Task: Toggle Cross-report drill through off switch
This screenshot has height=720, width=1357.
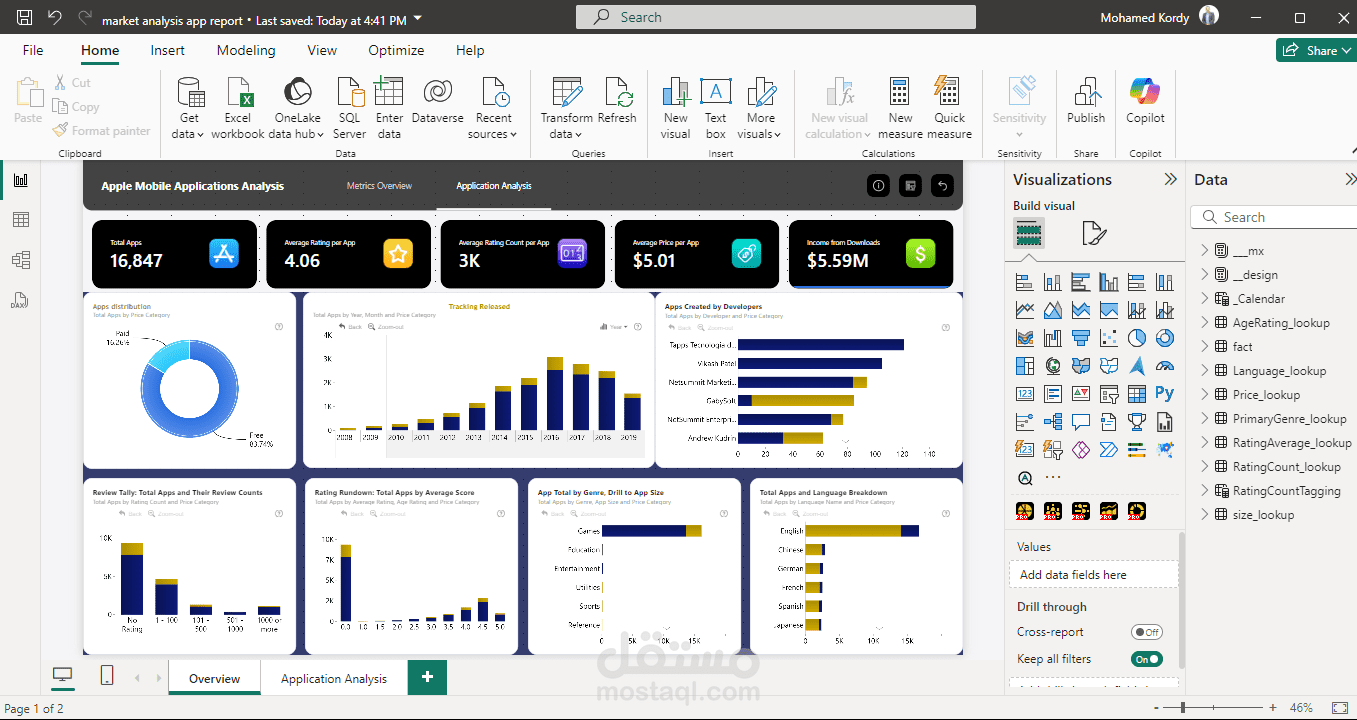Action: coord(1146,632)
